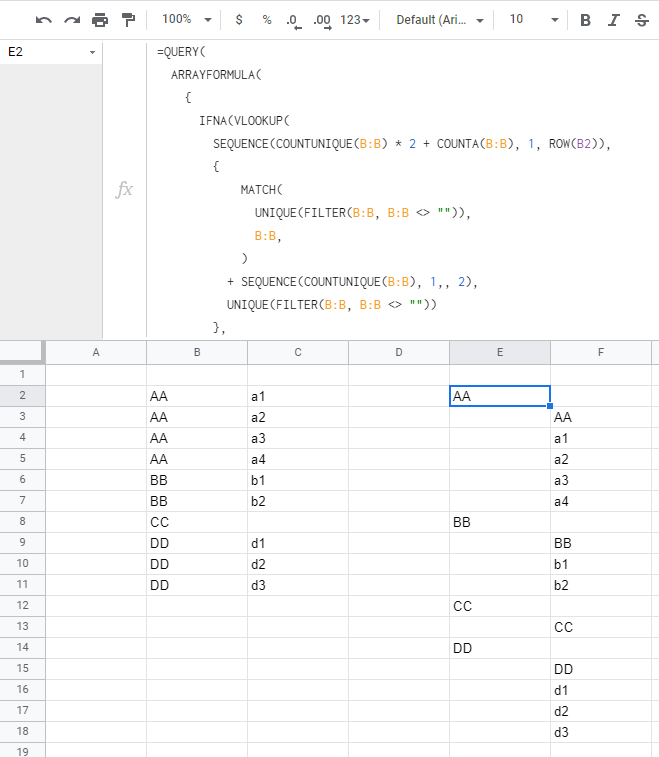
Task: Select column D header
Action: (x=399, y=352)
